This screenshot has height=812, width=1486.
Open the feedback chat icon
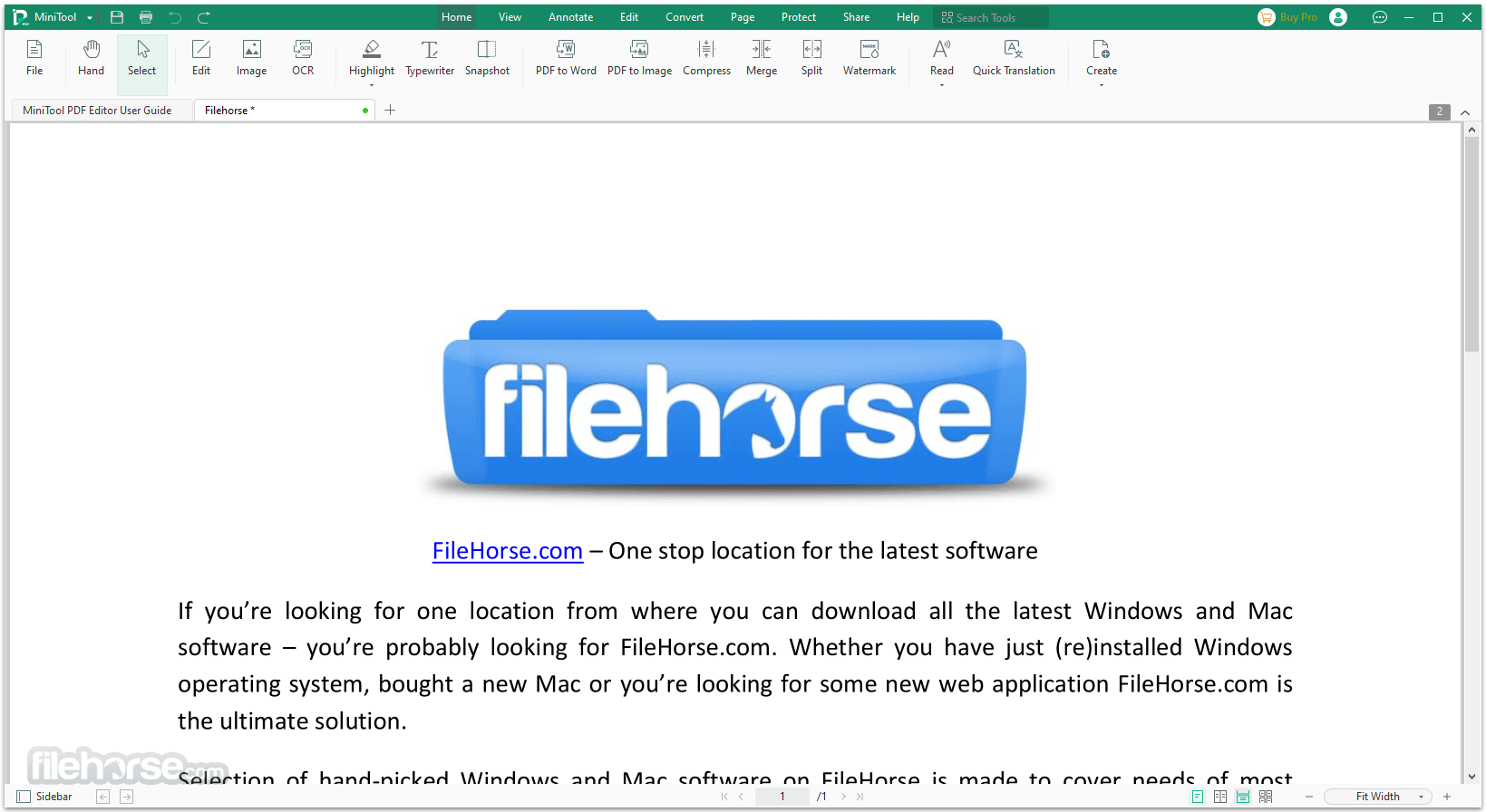point(1380,17)
